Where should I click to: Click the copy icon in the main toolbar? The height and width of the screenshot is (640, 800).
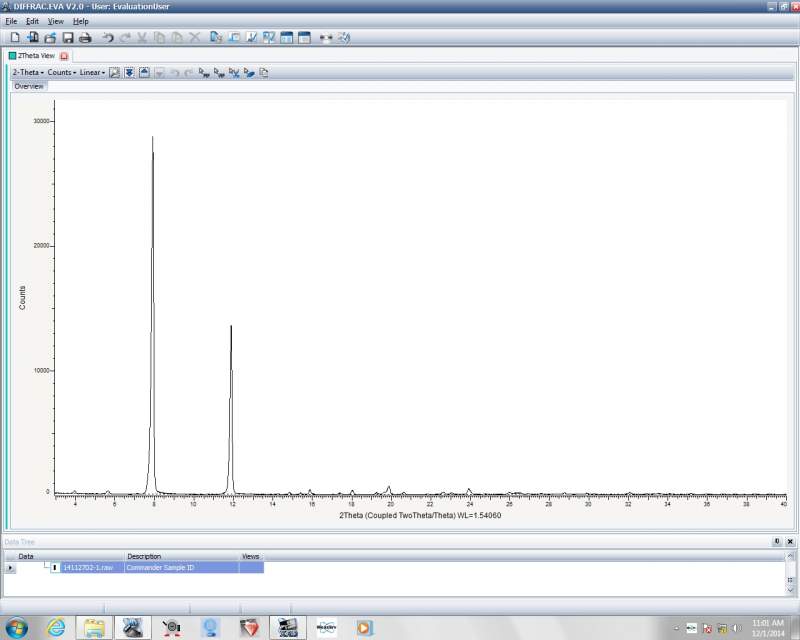tap(160, 37)
